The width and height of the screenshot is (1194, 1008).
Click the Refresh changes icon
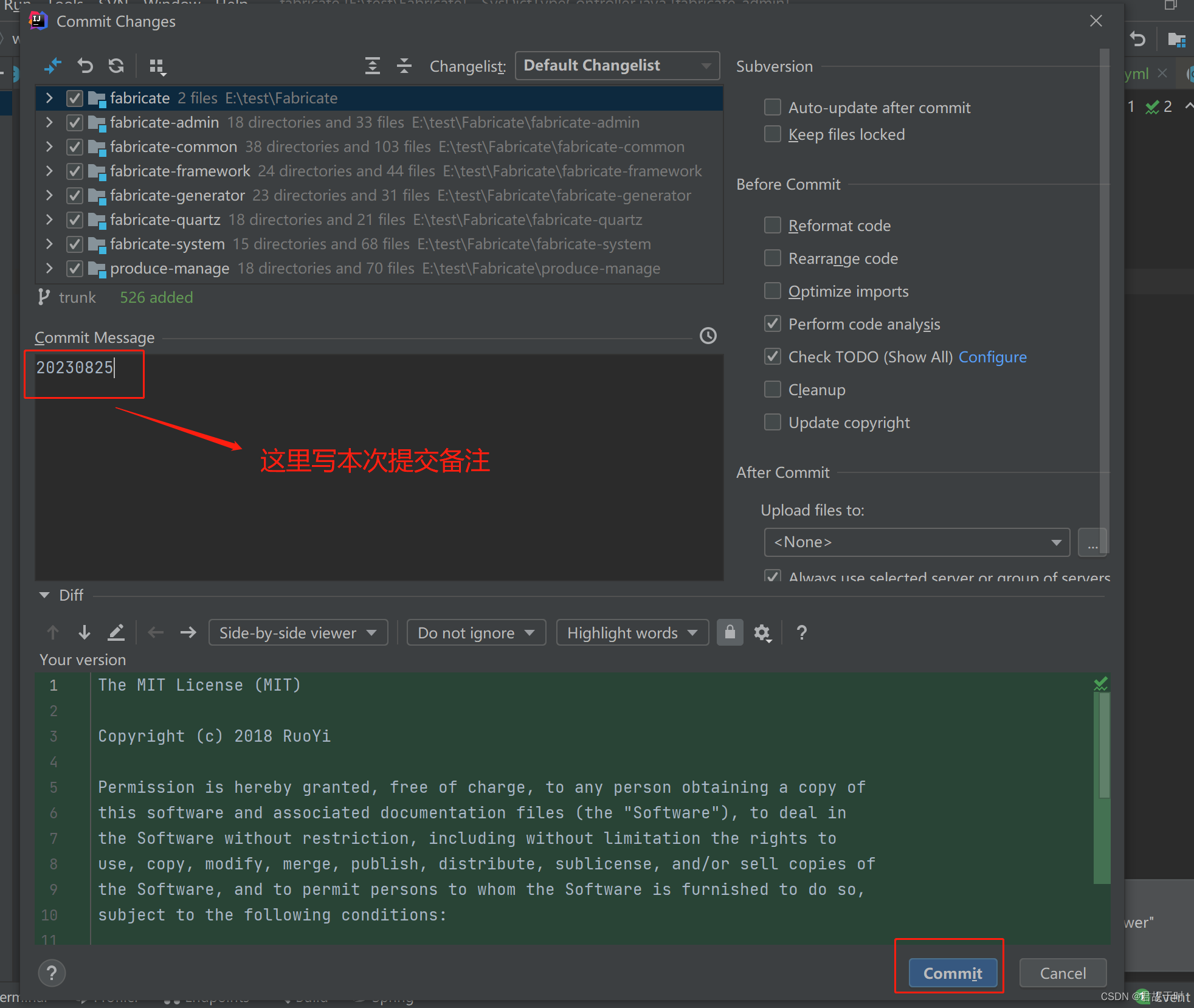(116, 66)
